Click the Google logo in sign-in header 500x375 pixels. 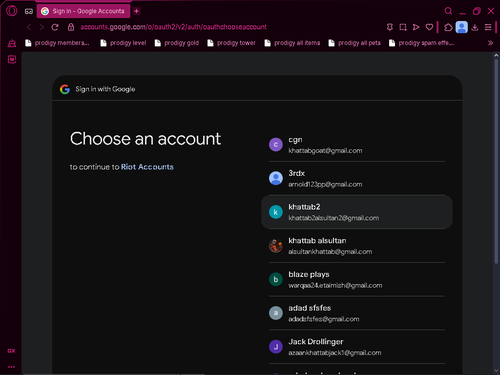pyautogui.click(x=65, y=89)
